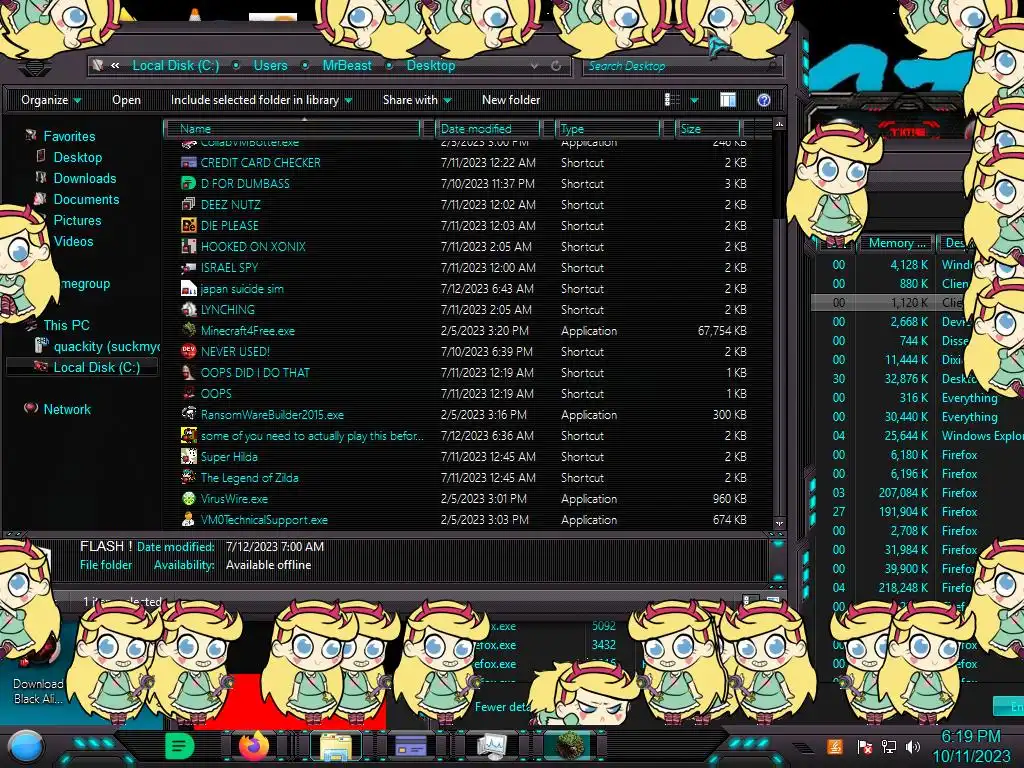
Task: Open Firefox from the taskbar
Action: tap(253, 745)
